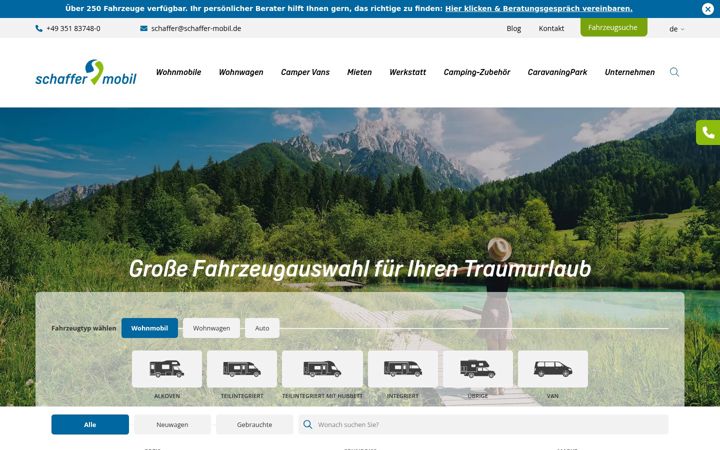Click the +49 351 83748-0 phone number

coord(73,28)
